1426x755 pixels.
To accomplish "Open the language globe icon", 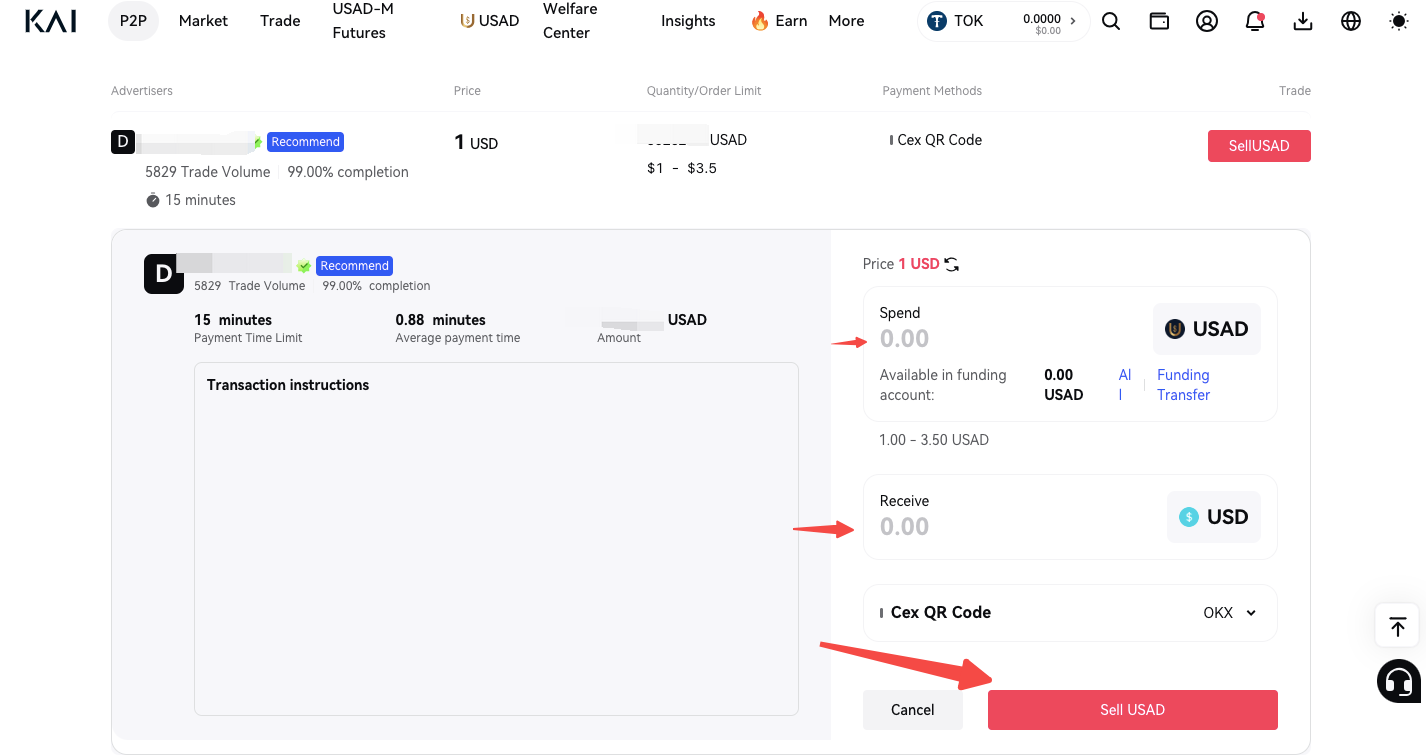I will pos(1351,21).
